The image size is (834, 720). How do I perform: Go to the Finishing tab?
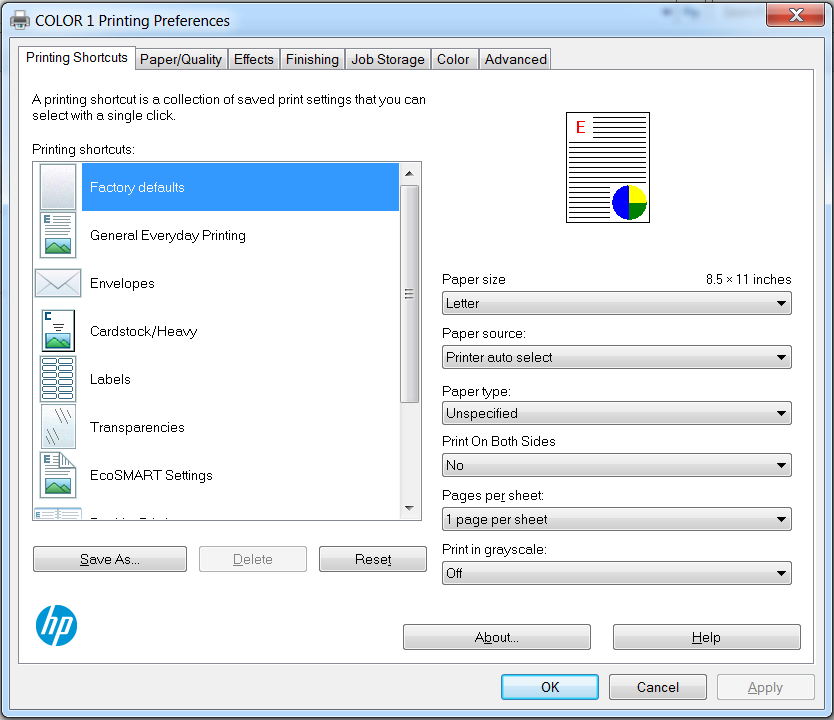pyautogui.click(x=312, y=60)
